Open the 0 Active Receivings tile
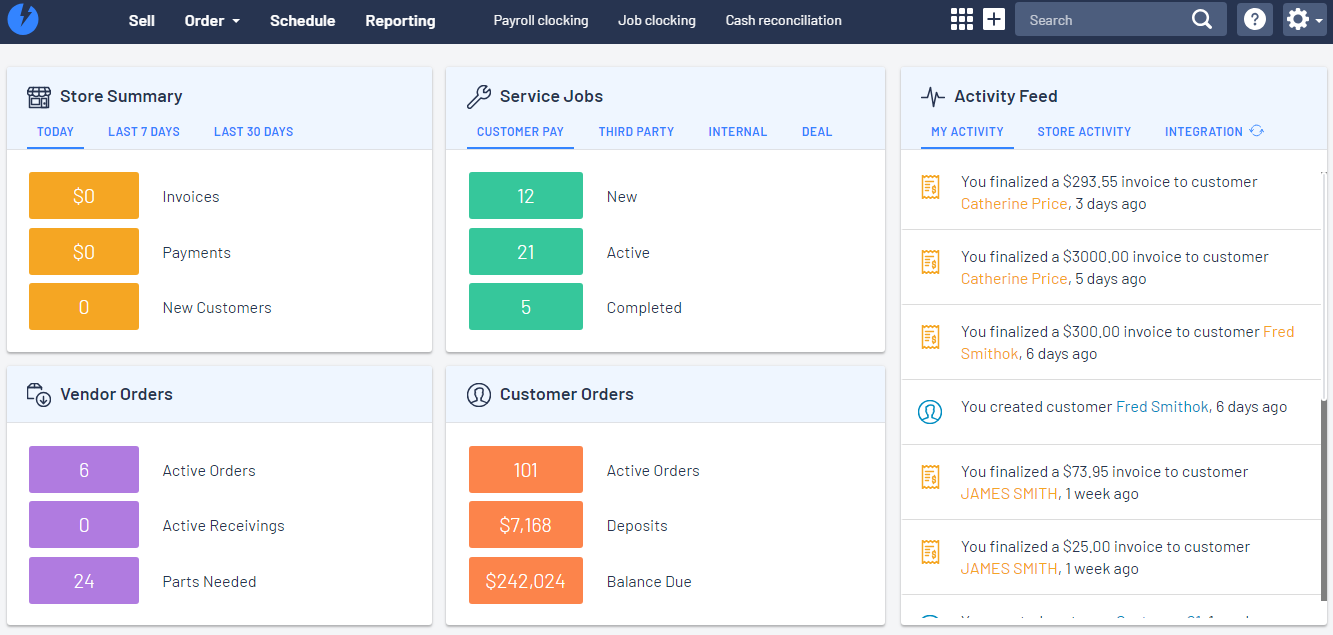The height and width of the screenshot is (635, 1333). pyautogui.click(x=84, y=525)
